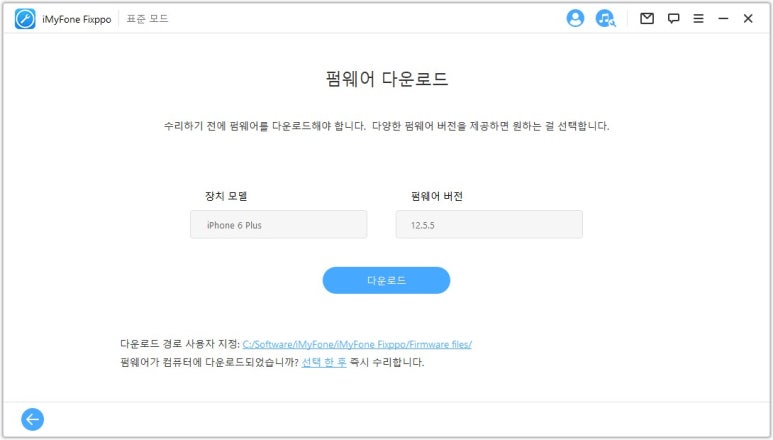Click the iMyFone Fixppo wrench logo
Image resolution: width=773 pixels, height=440 pixels.
tap(25, 19)
